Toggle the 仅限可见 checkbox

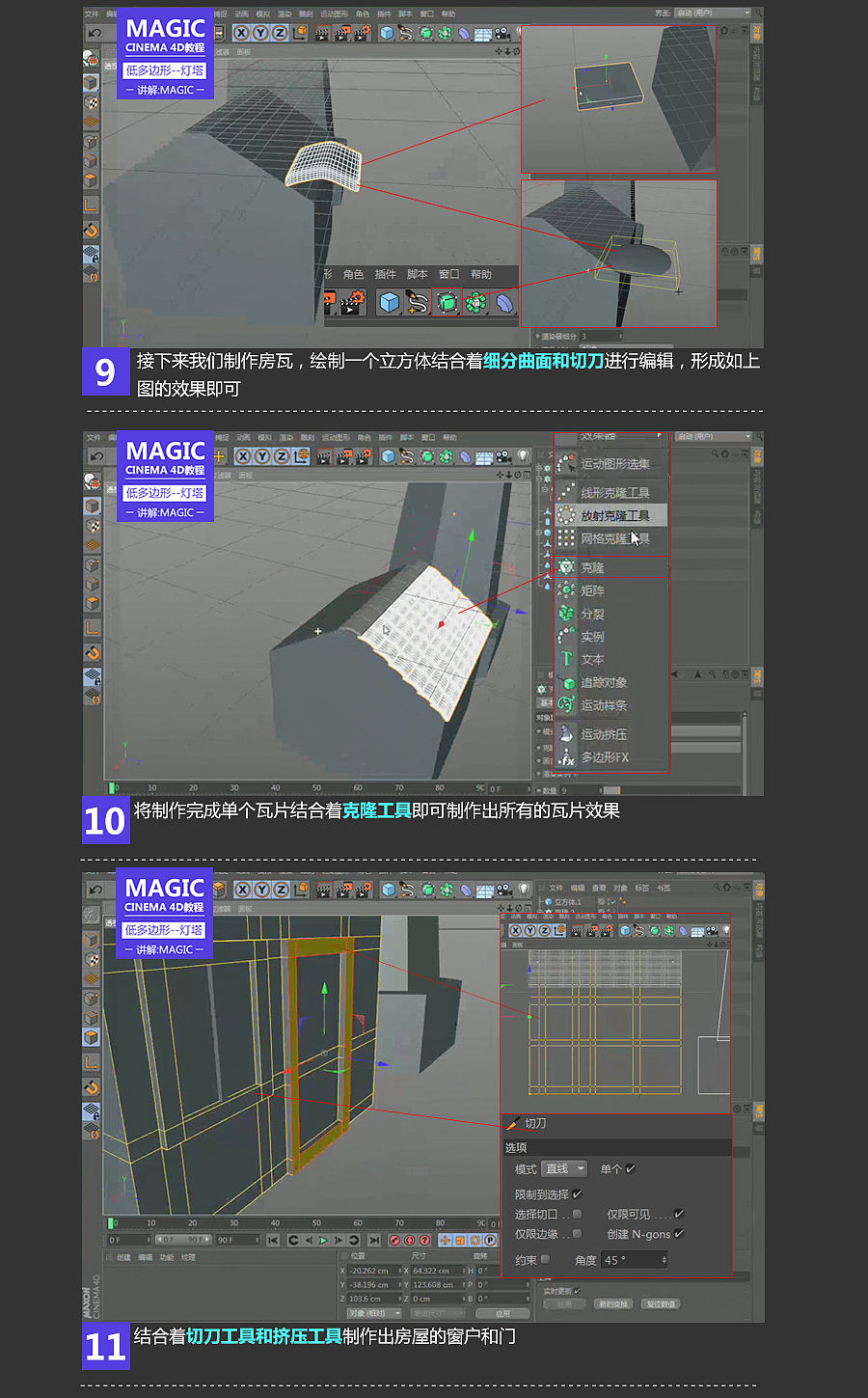[679, 1215]
